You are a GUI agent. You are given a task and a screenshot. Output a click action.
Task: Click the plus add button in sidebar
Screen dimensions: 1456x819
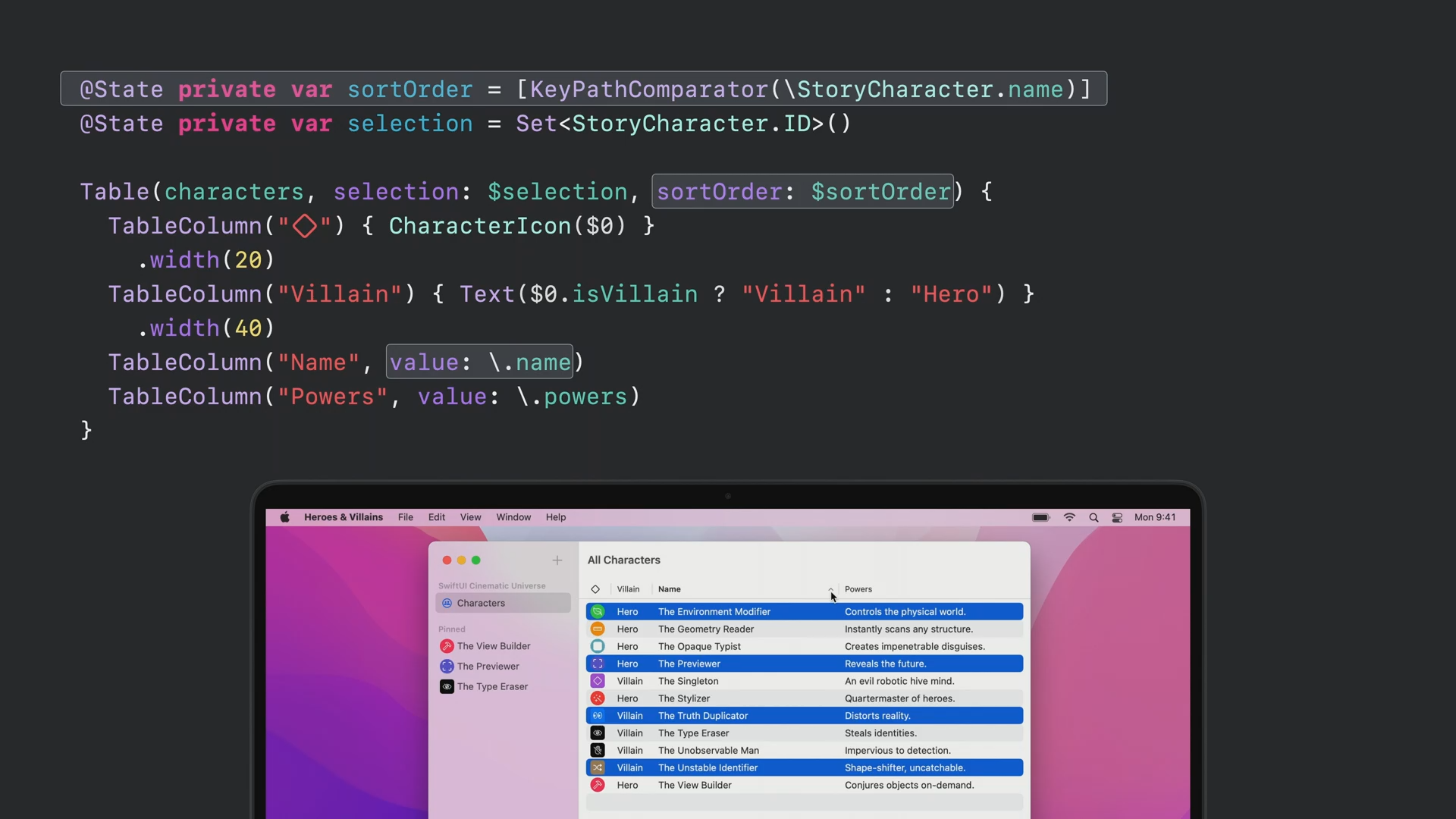point(557,560)
